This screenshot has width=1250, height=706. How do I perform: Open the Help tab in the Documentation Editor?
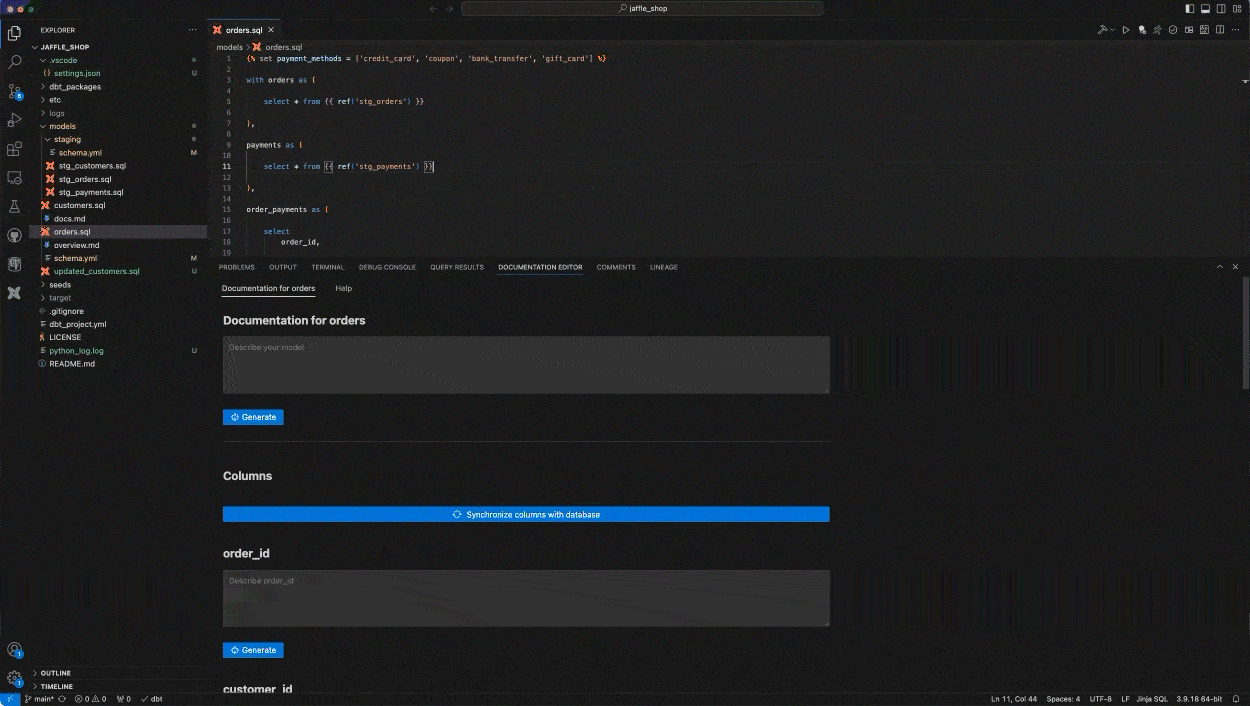coord(343,288)
